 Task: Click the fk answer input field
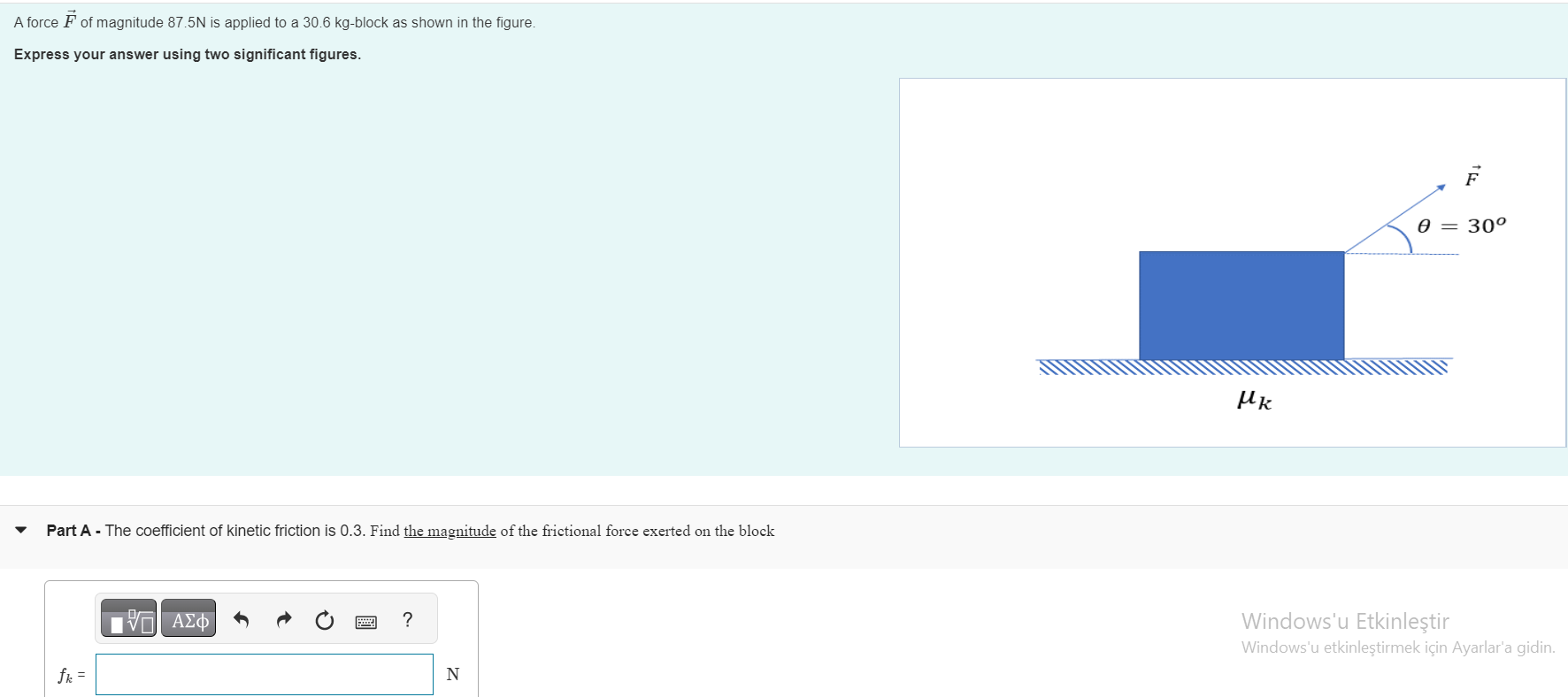click(x=265, y=674)
